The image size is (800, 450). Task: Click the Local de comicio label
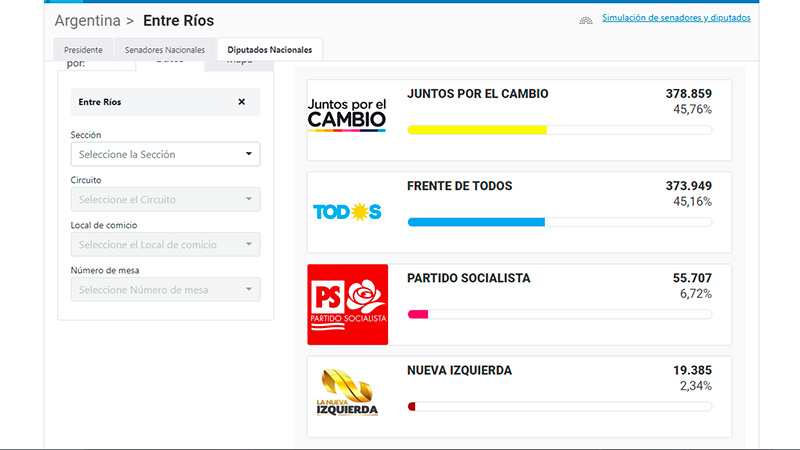click(x=104, y=225)
